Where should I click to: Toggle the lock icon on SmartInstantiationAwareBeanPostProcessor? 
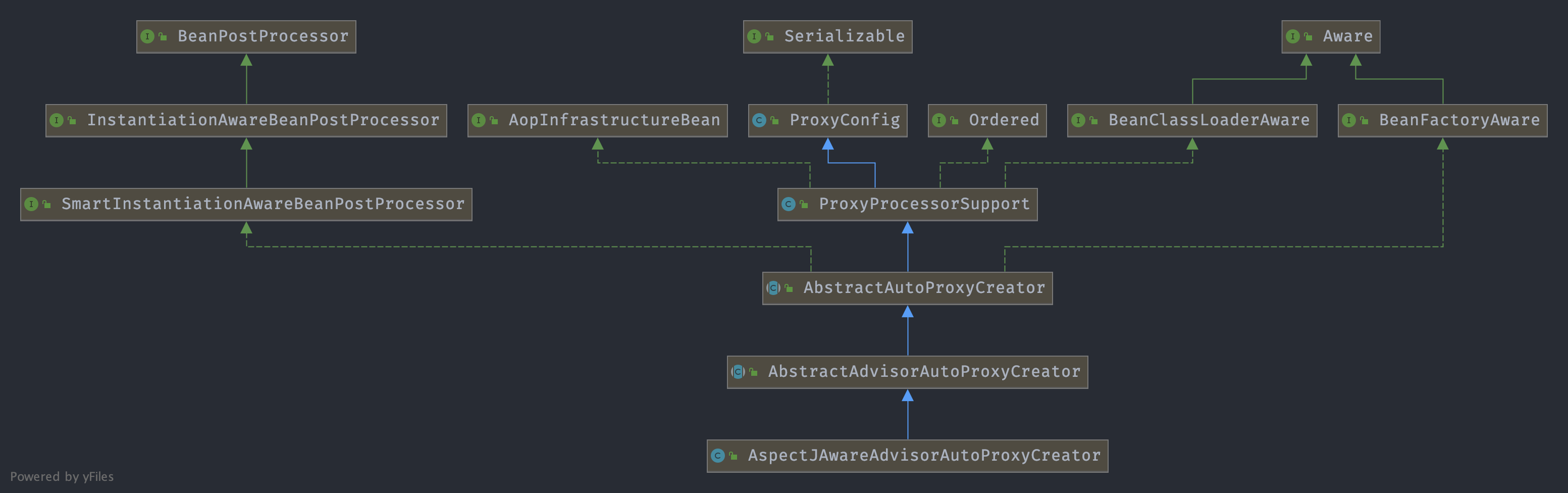(46, 204)
